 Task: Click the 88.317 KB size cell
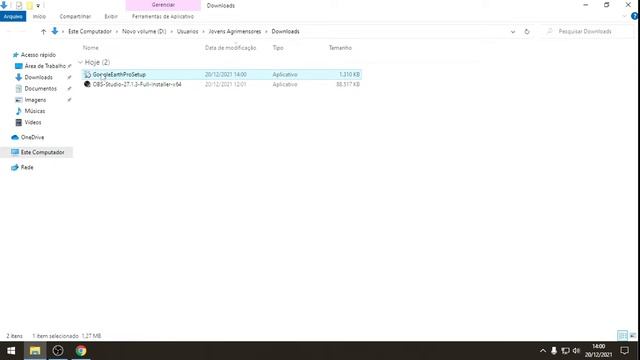pos(348,84)
